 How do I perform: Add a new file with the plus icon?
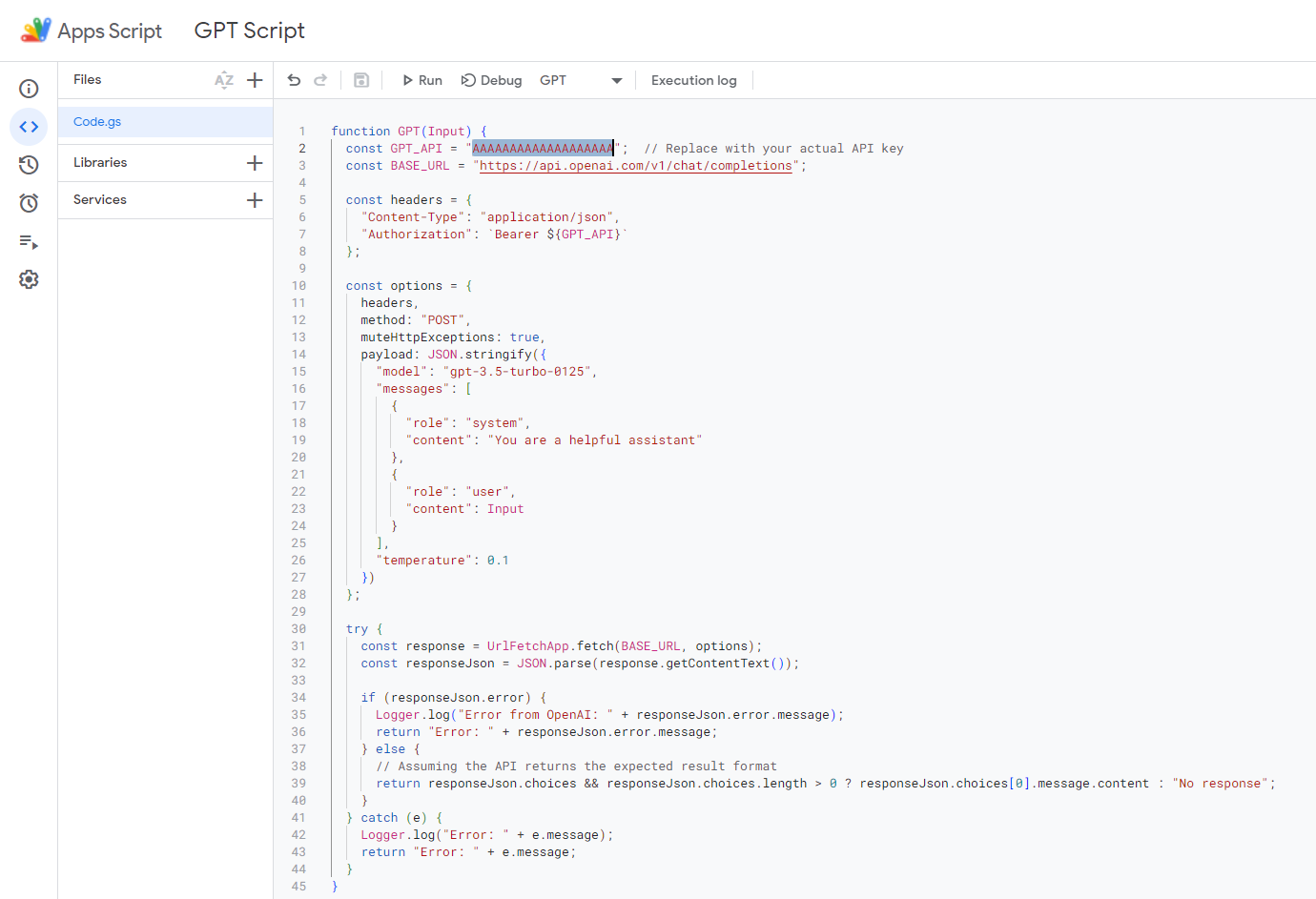click(x=255, y=79)
